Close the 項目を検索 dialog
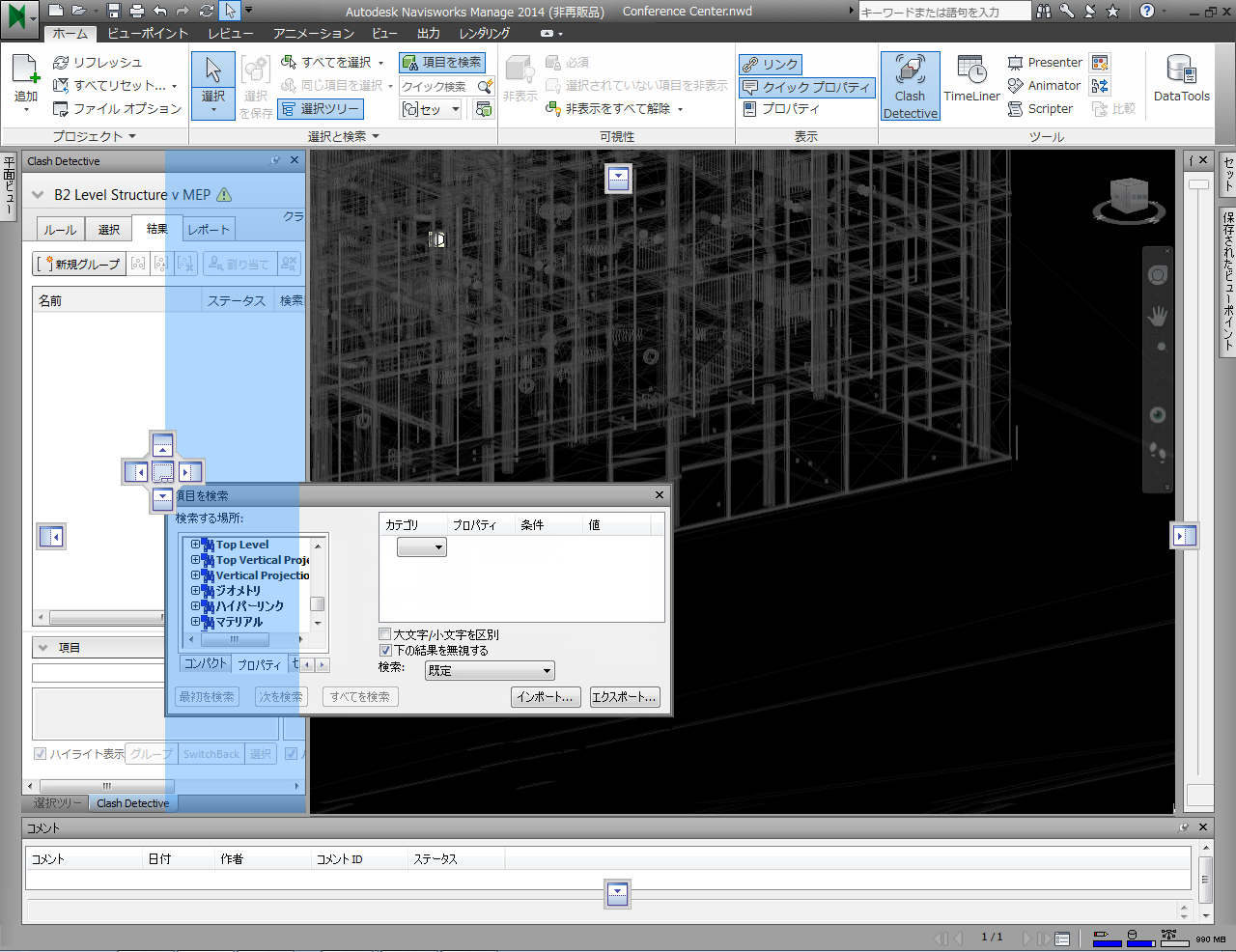The width and height of the screenshot is (1236, 952). (660, 495)
